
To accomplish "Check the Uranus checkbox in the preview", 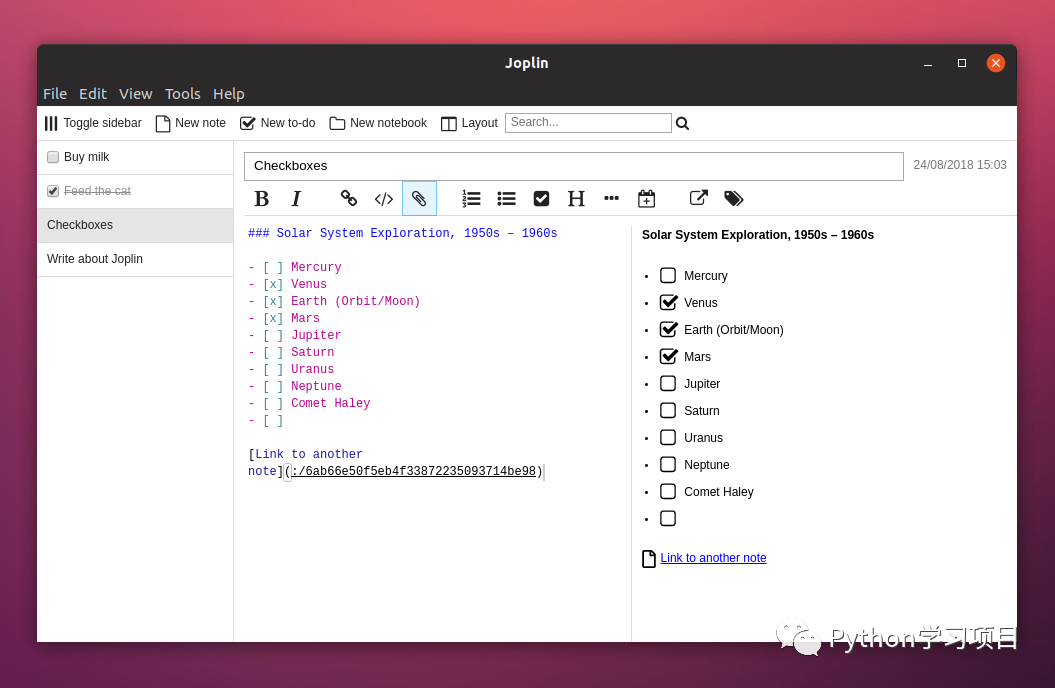I will 668,437.
